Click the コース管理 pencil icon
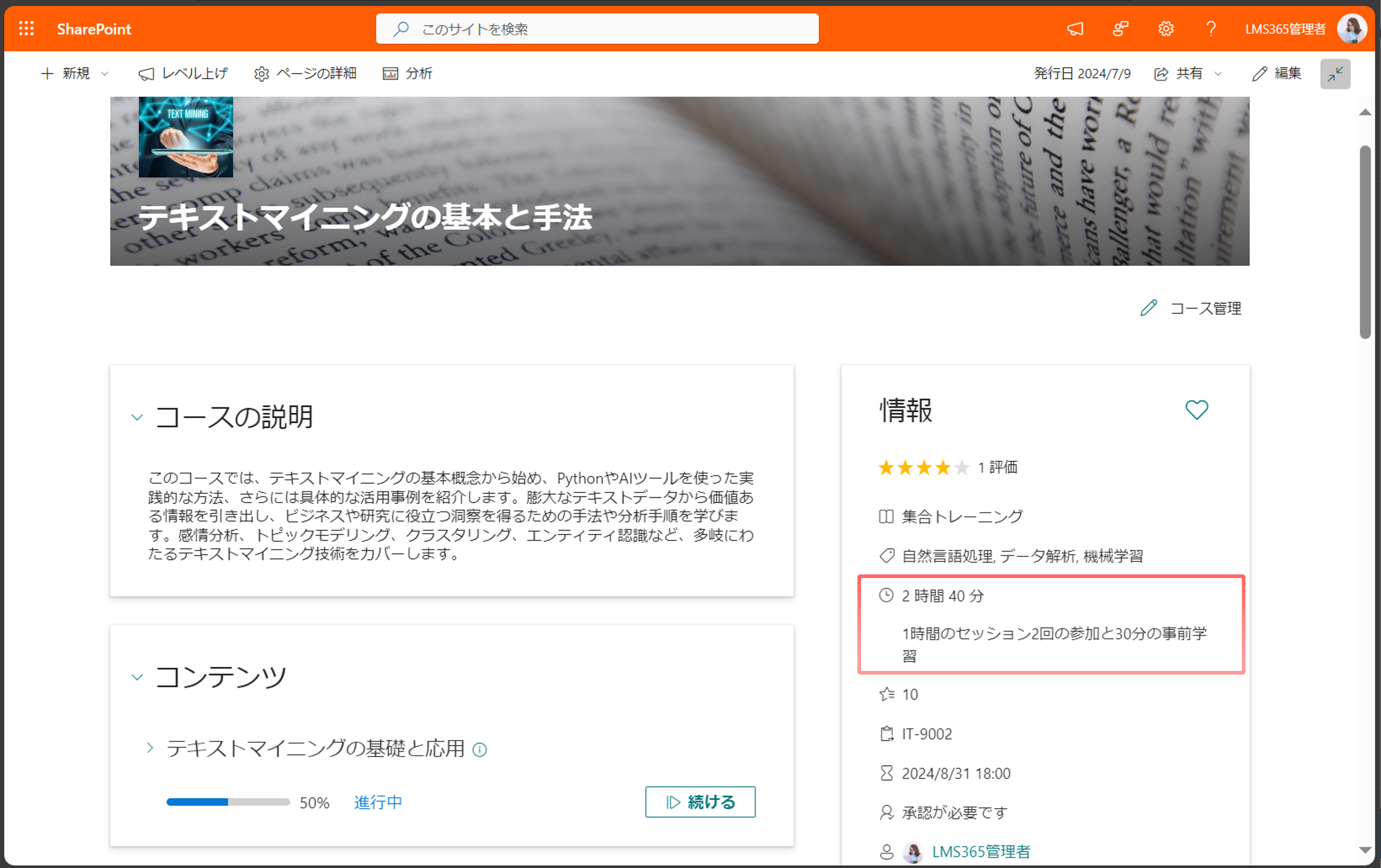The width and height of the screenshot is (1381, 868). [1148, 308]
